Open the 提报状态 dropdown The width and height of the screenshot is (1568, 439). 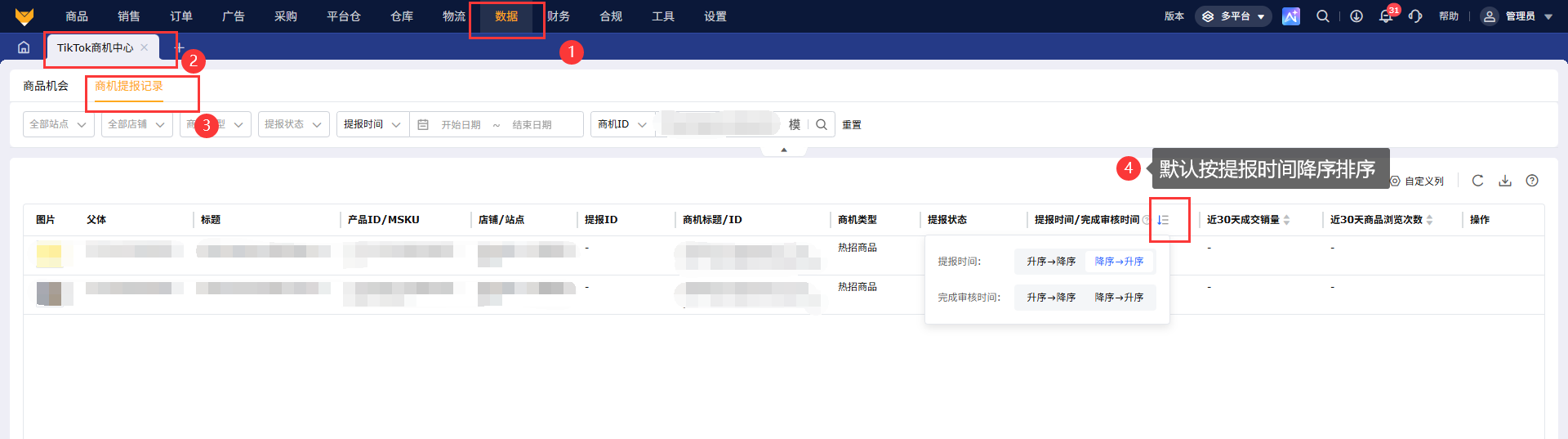pos(294,124)
